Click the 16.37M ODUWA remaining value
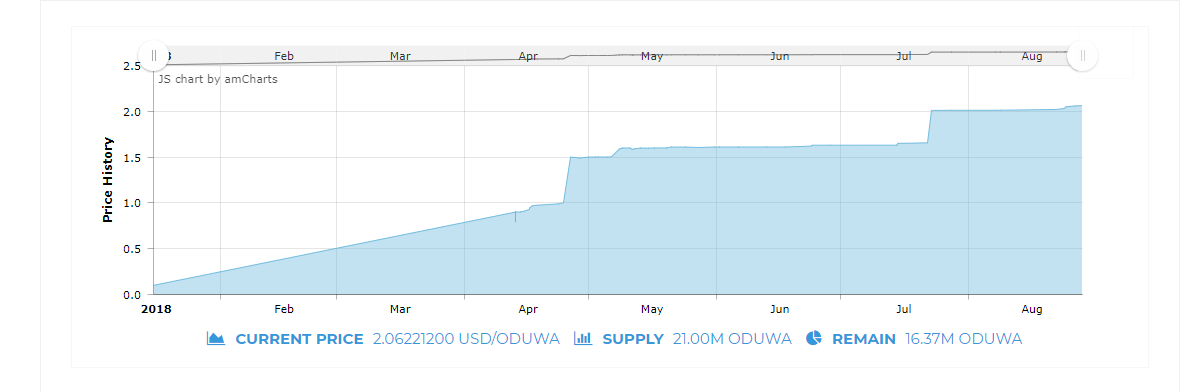 point(963,339)
